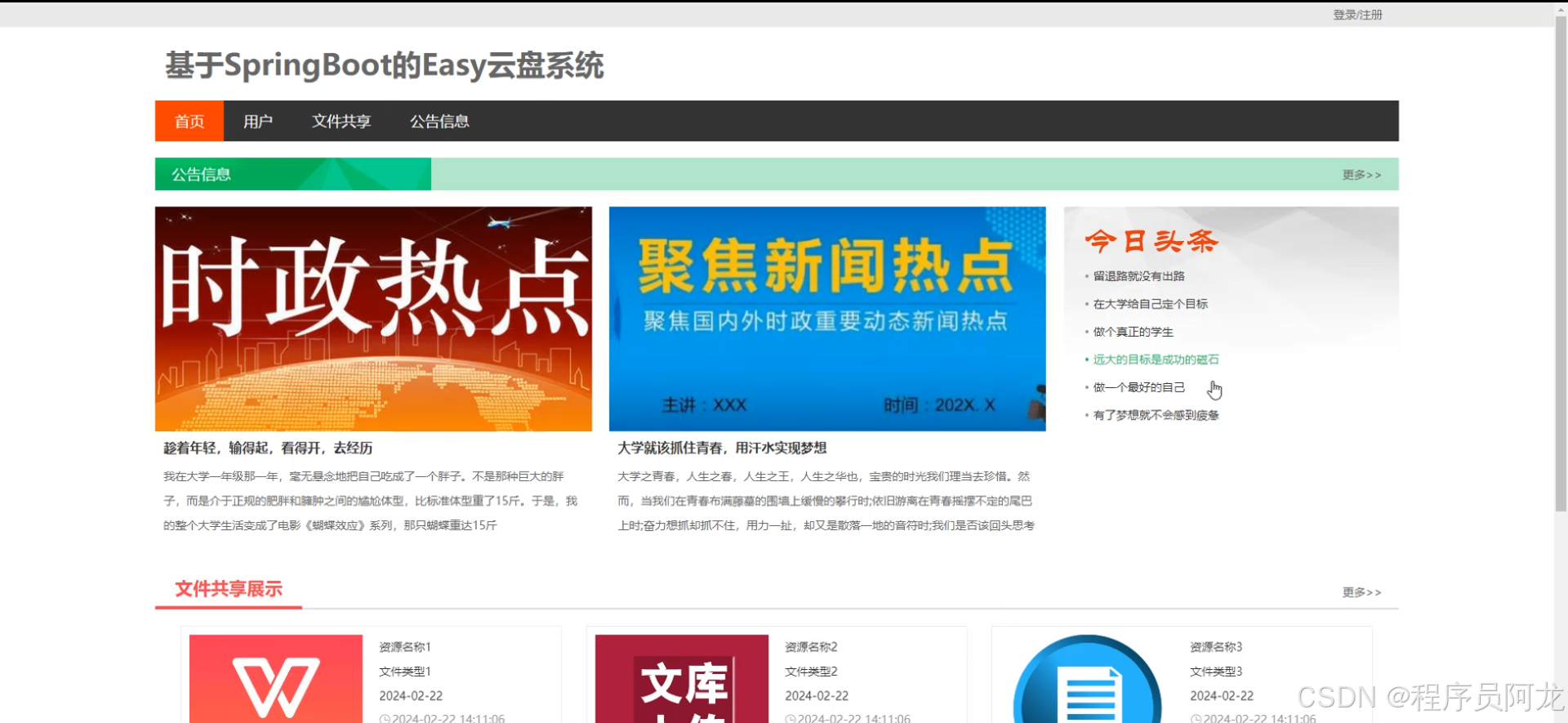Click headline 在大学给自己定个目标
The image size is (1568, 723).
tap(1150, 304)
